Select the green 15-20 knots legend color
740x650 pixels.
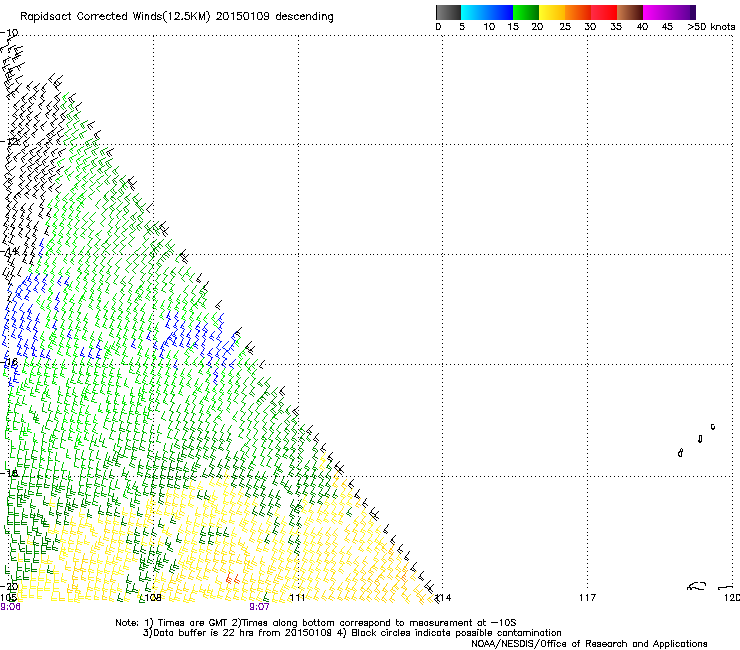(526, 12)
